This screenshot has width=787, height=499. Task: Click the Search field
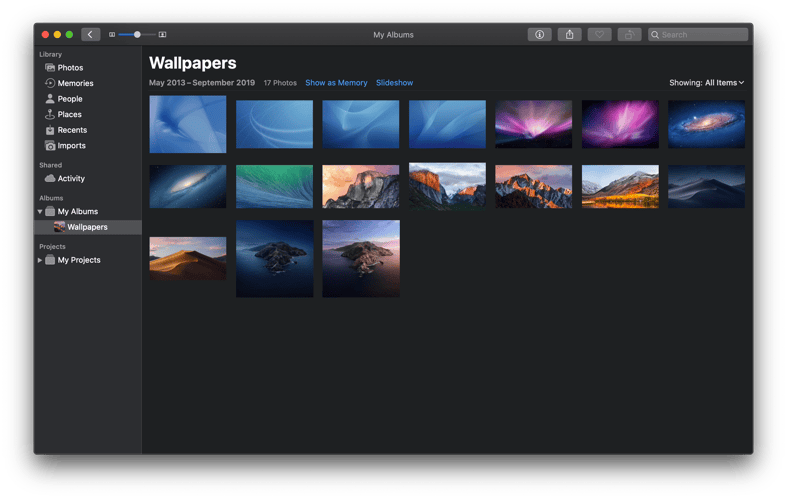click(x=698, y=35)
